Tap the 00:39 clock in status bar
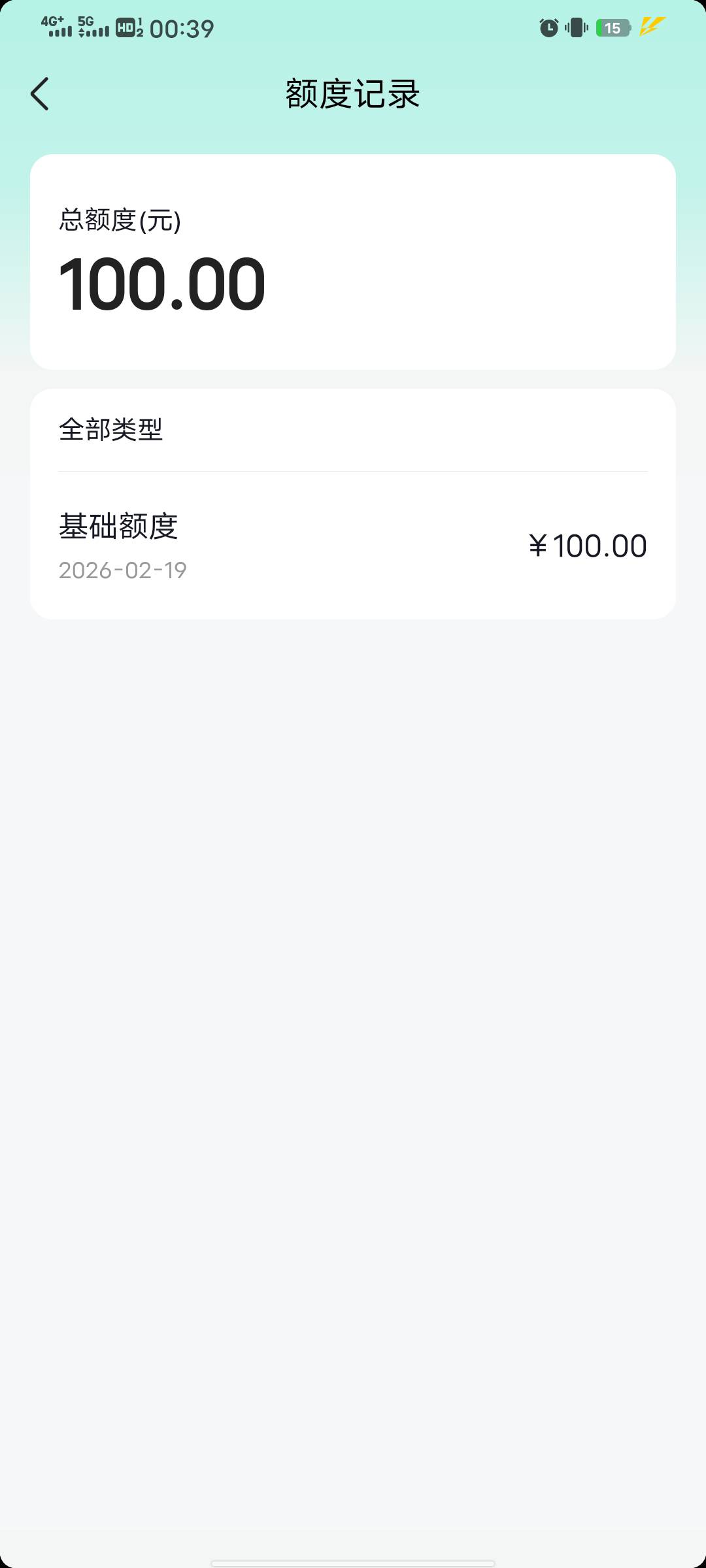The width and height of the screenshot is (706, 1568). click(x=182, y=29)
